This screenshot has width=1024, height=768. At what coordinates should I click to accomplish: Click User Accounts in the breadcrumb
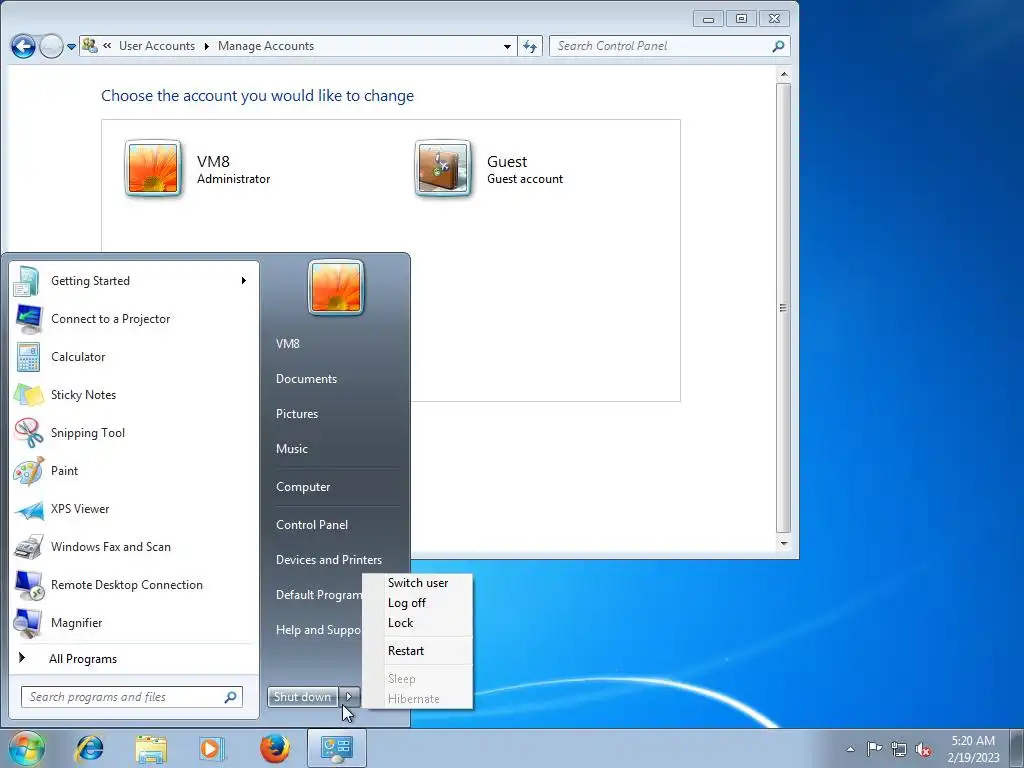click(157, 46)
